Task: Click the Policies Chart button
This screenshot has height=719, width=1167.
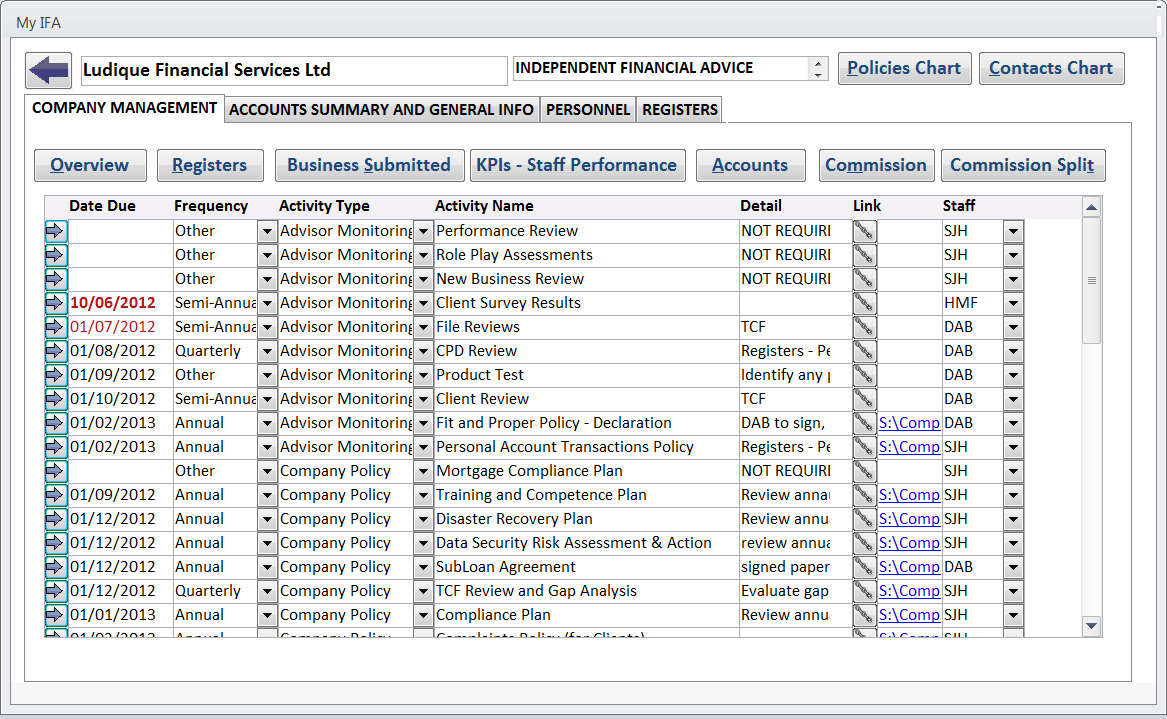Action: [x=904, y=68]
